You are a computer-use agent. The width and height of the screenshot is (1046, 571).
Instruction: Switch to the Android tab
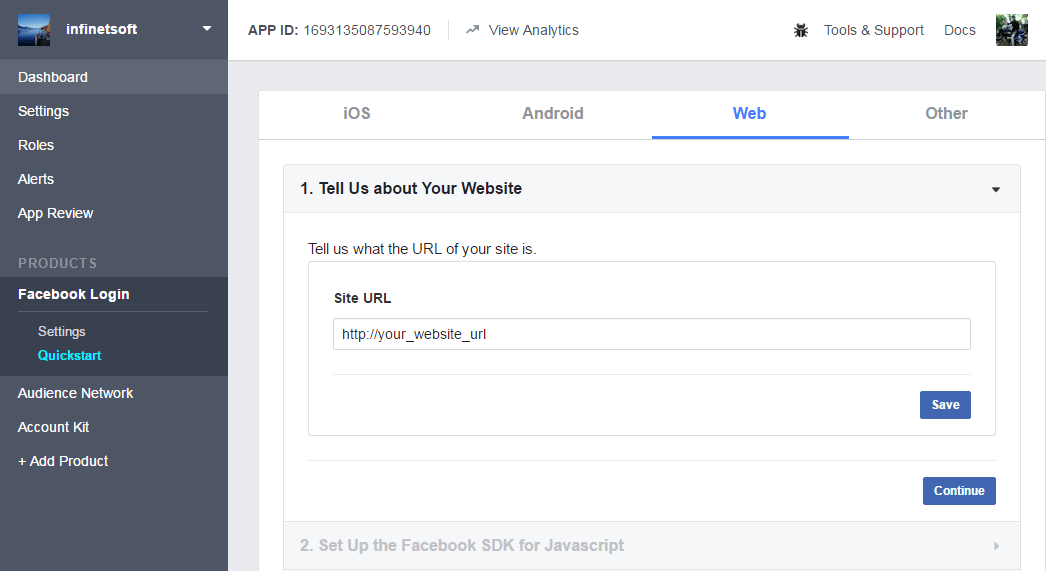coord(552,113)
